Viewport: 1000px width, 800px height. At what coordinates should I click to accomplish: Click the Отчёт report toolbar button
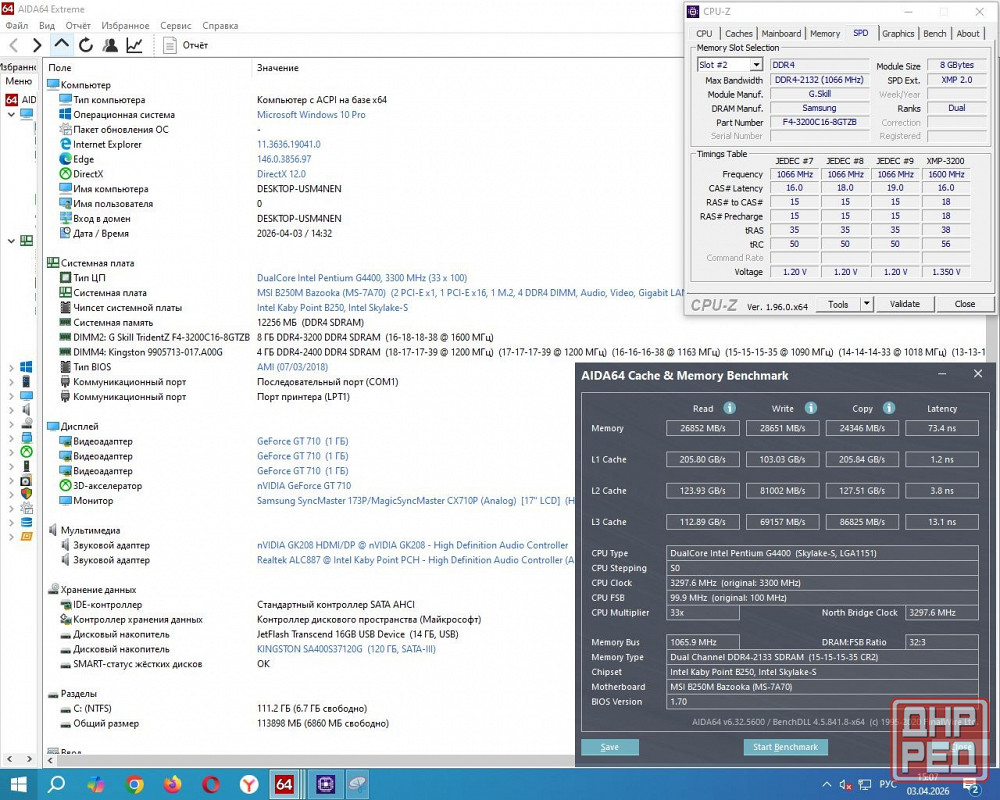(186, 45)
